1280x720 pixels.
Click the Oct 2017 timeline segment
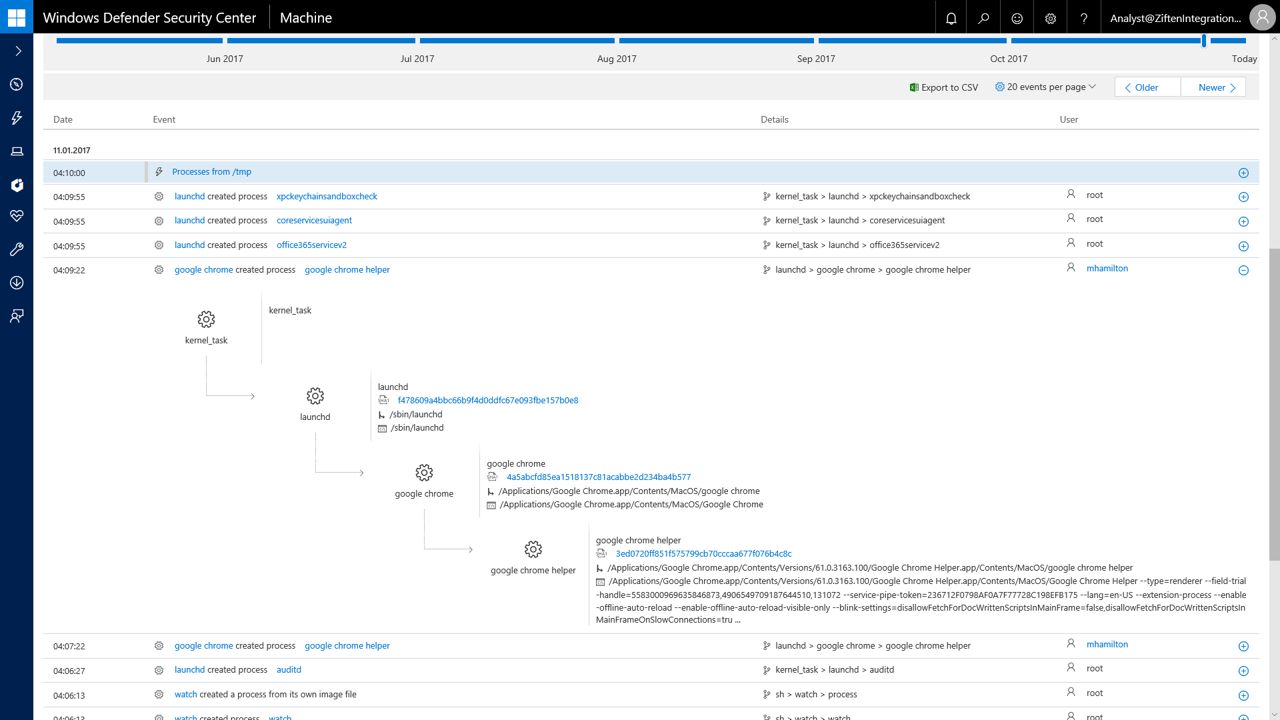[1106, 41]
